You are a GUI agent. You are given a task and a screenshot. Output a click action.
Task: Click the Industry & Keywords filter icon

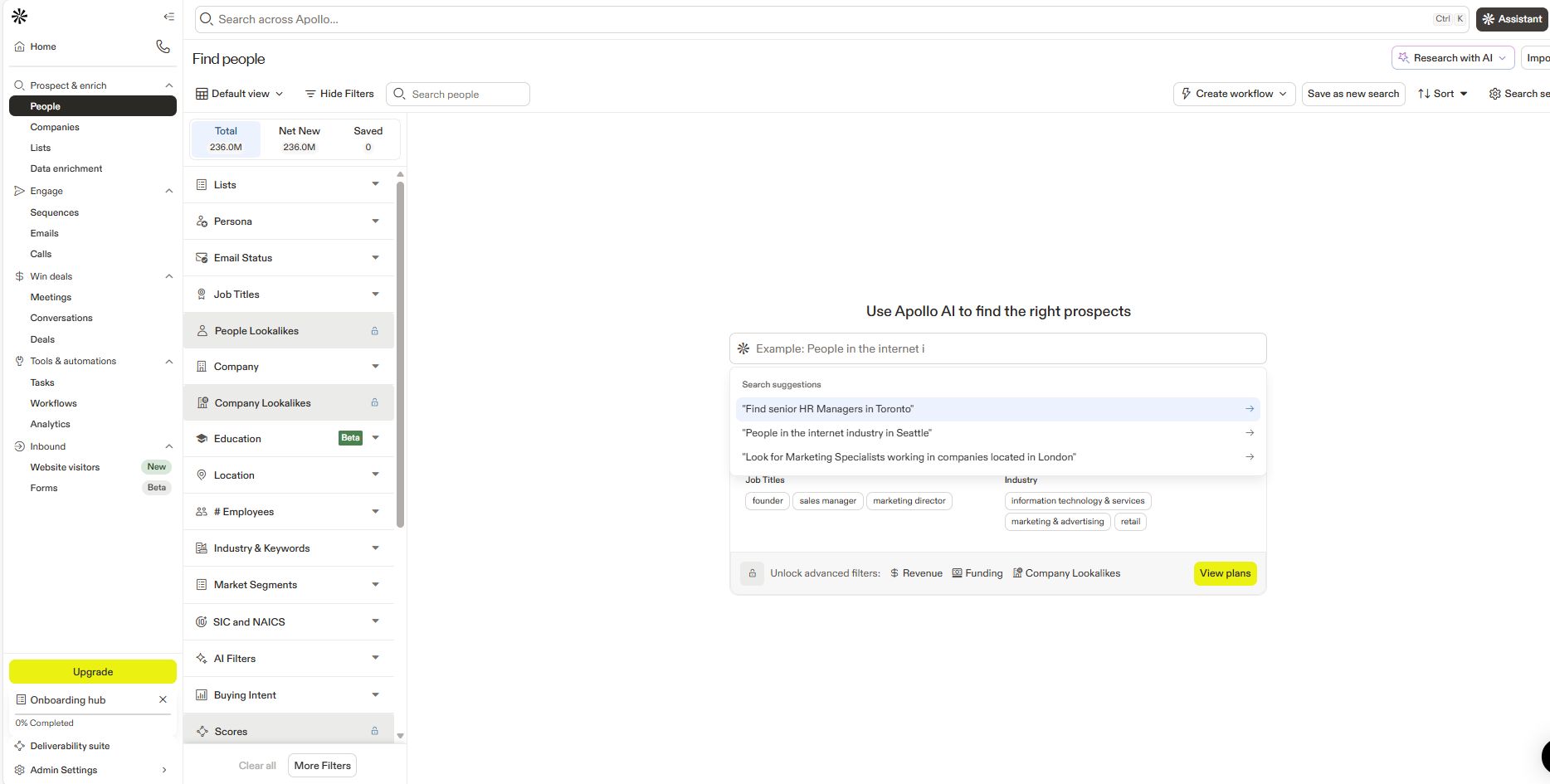202,548
